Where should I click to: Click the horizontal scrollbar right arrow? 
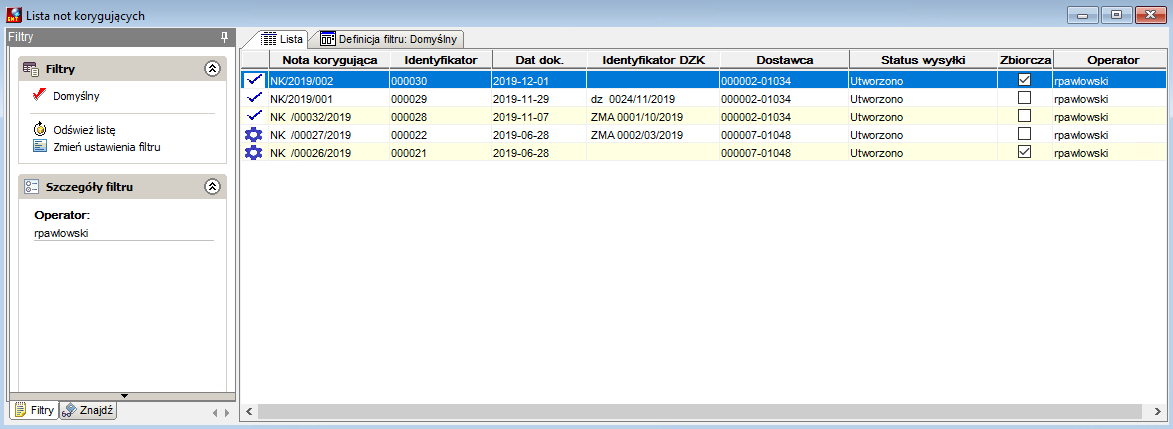tap(1158, 411)
